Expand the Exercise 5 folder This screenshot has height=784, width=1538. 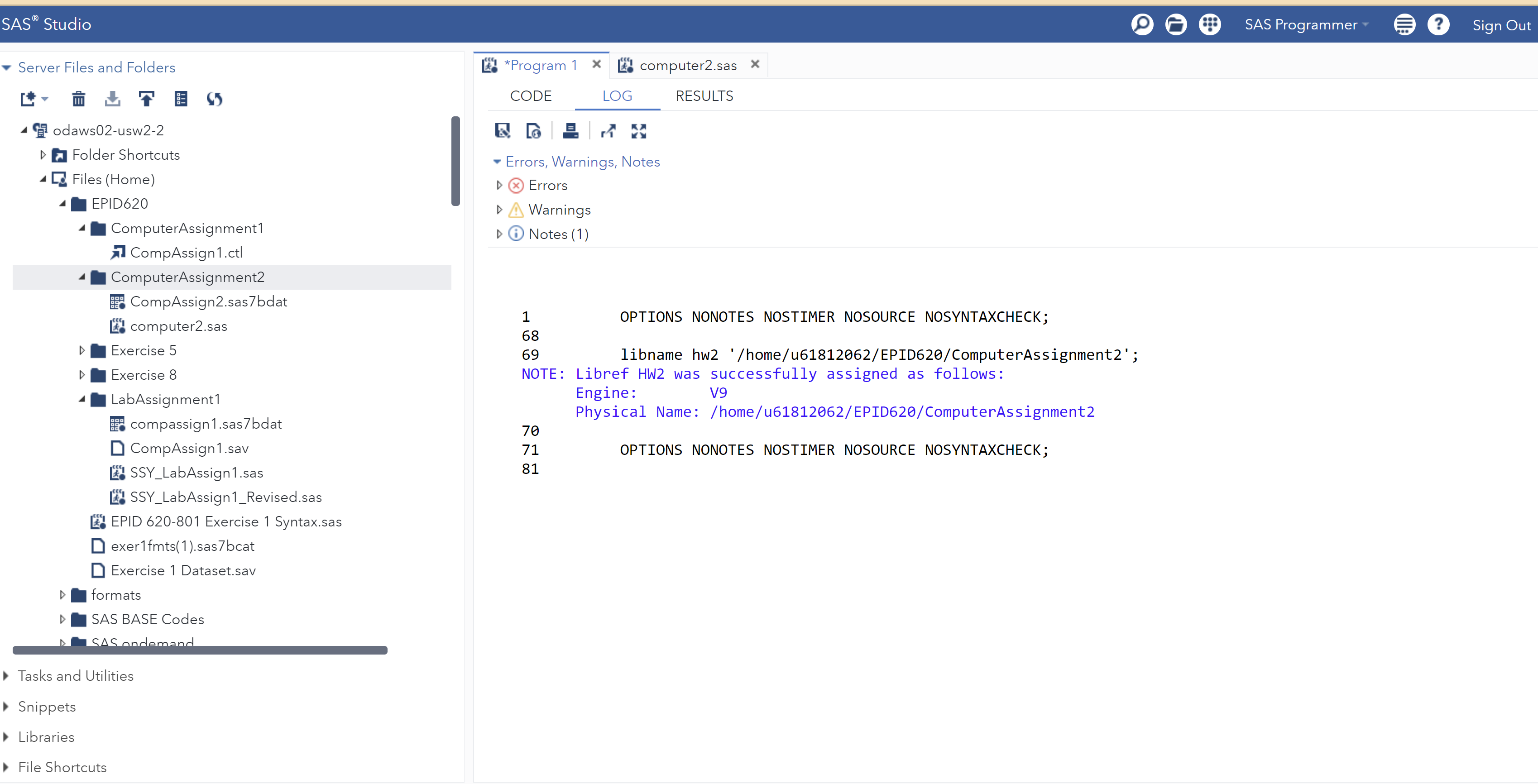82,350
